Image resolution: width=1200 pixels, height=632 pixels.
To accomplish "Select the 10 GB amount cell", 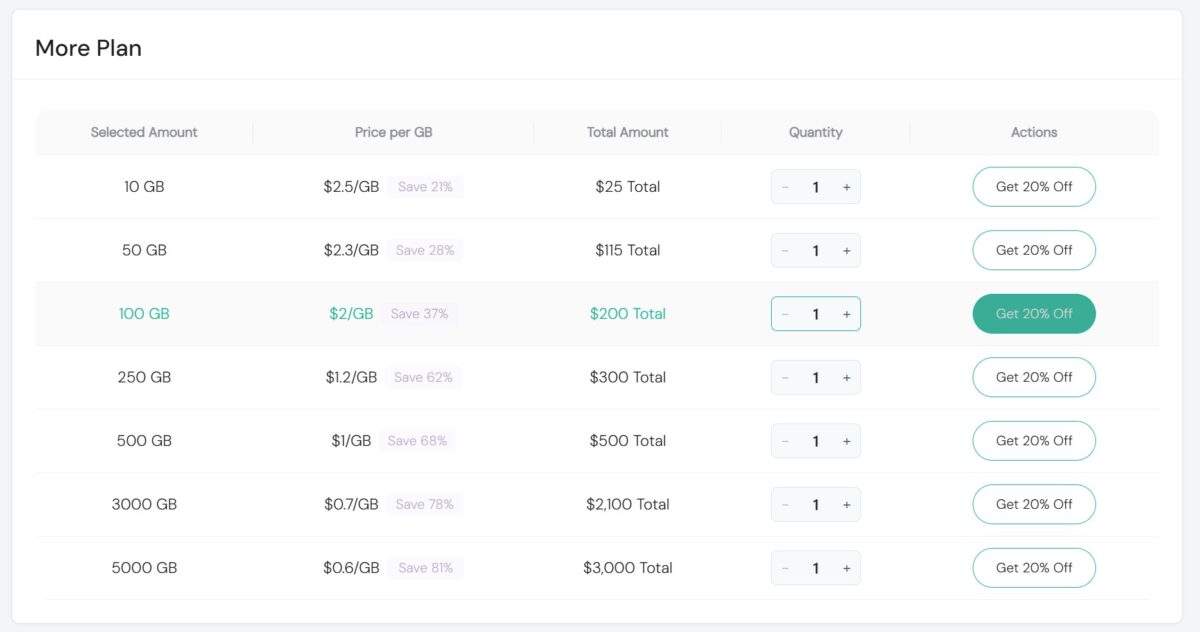I will click(x=144, y=187).
